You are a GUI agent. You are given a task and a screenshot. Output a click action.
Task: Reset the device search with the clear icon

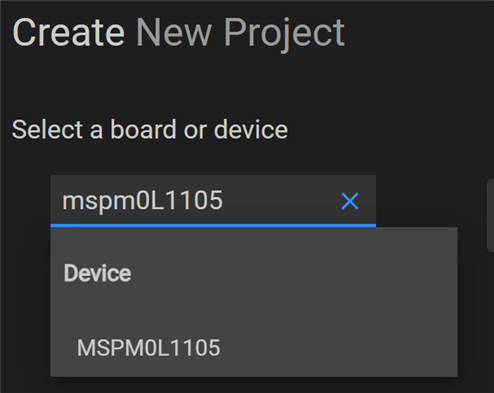tap(350, 201)
